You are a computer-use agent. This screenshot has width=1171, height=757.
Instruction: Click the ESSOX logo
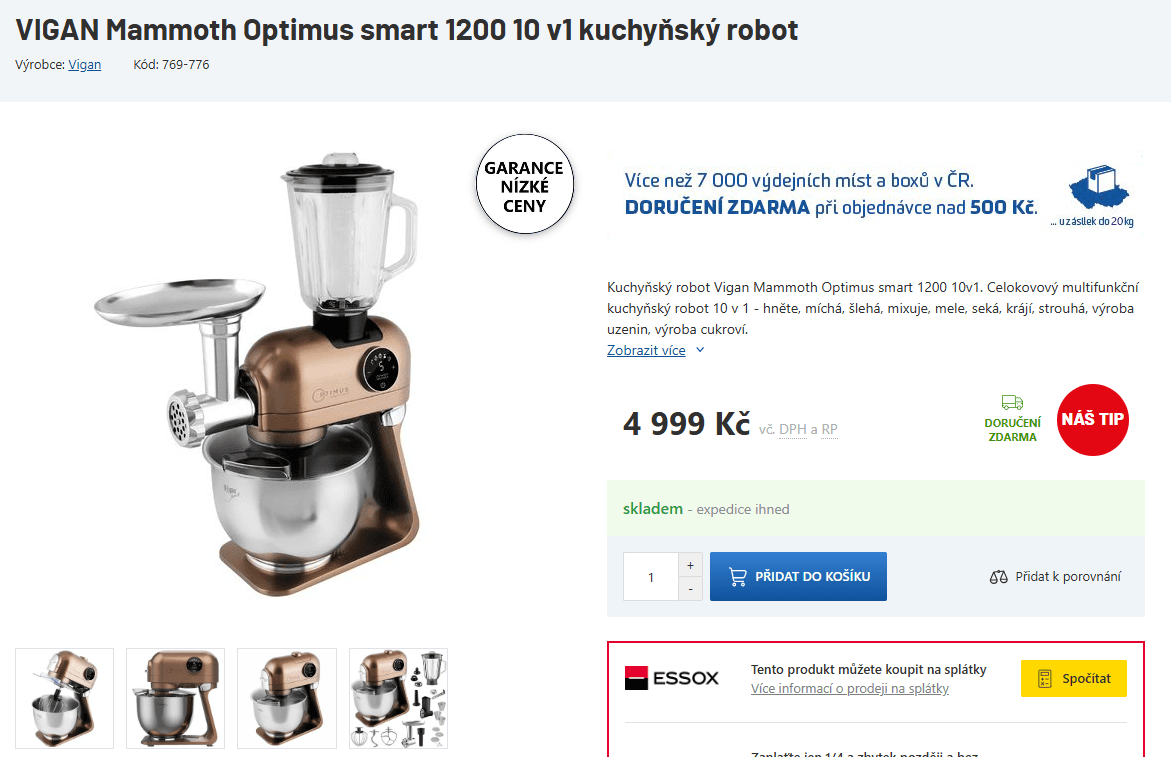[x=674, y=677]
